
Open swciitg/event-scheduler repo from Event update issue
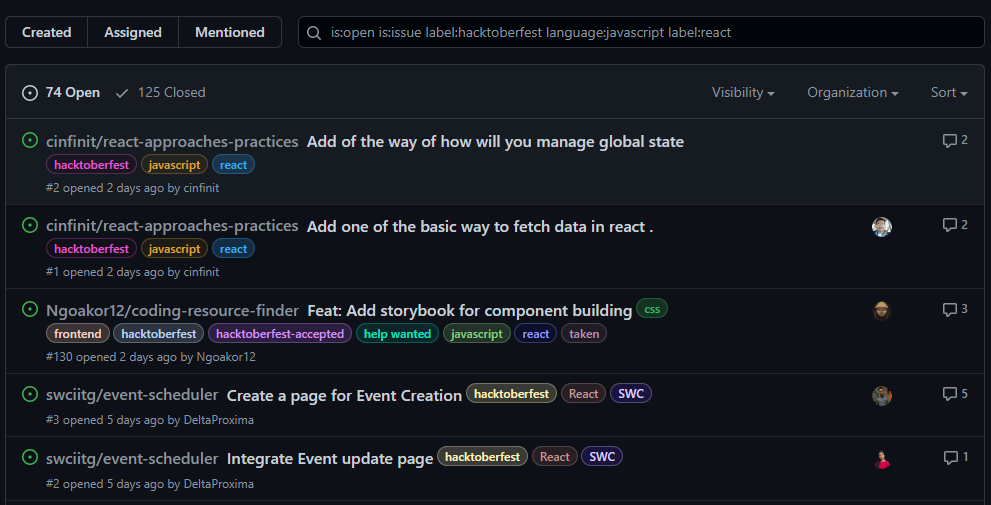click(132, 458)
